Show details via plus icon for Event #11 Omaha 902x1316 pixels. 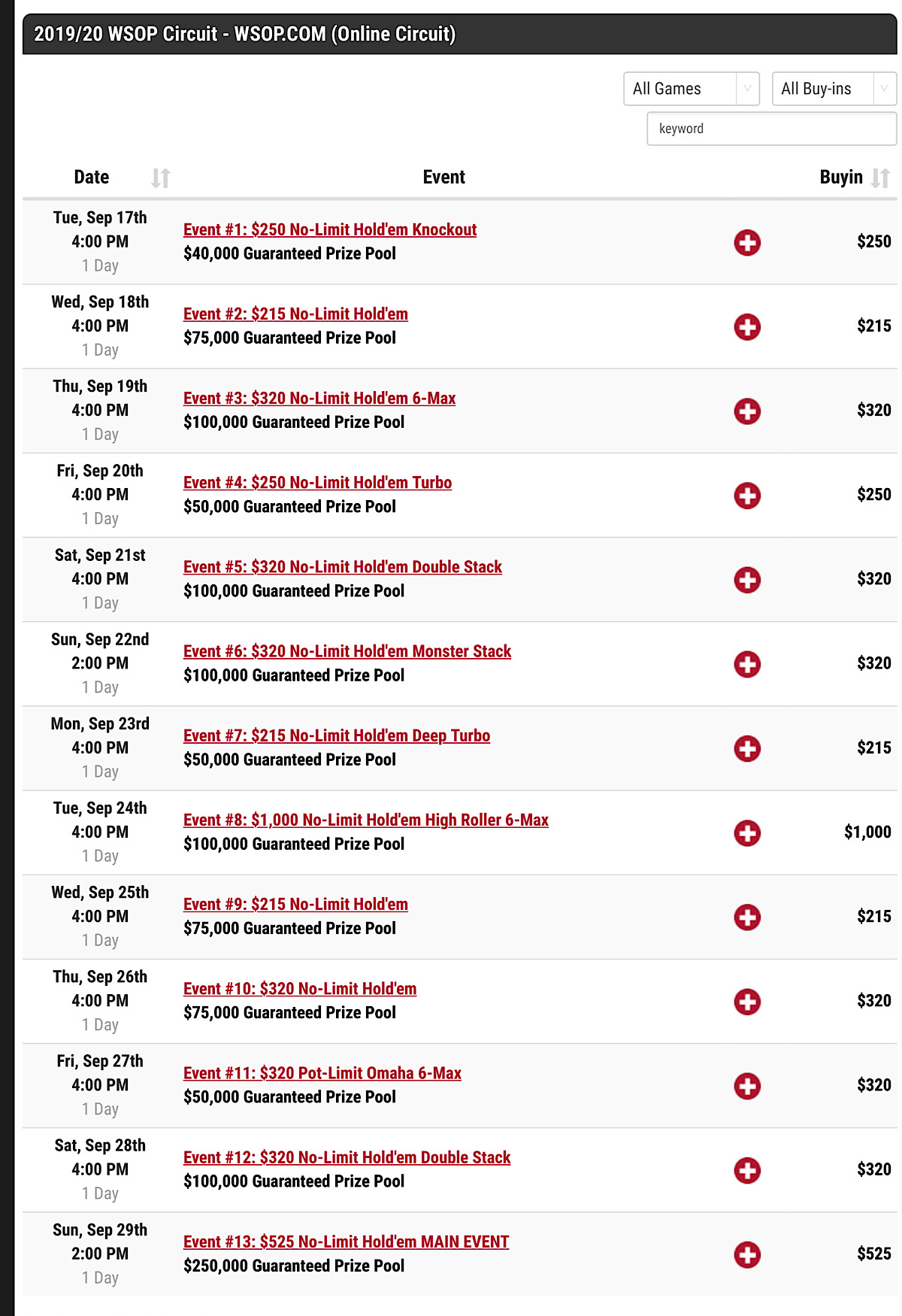click(x=747, y=1085)
